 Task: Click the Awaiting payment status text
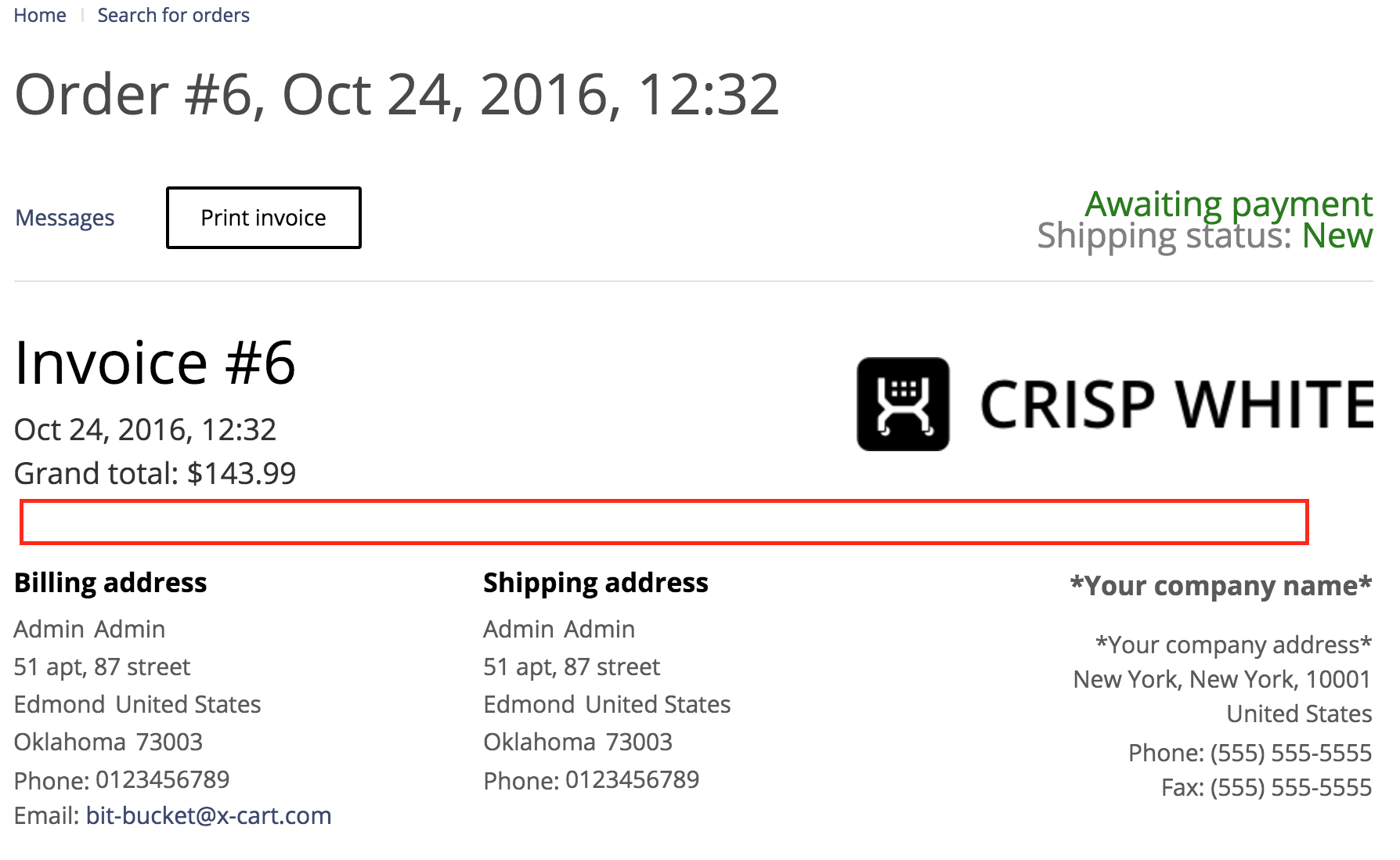tap(1228, 204)
